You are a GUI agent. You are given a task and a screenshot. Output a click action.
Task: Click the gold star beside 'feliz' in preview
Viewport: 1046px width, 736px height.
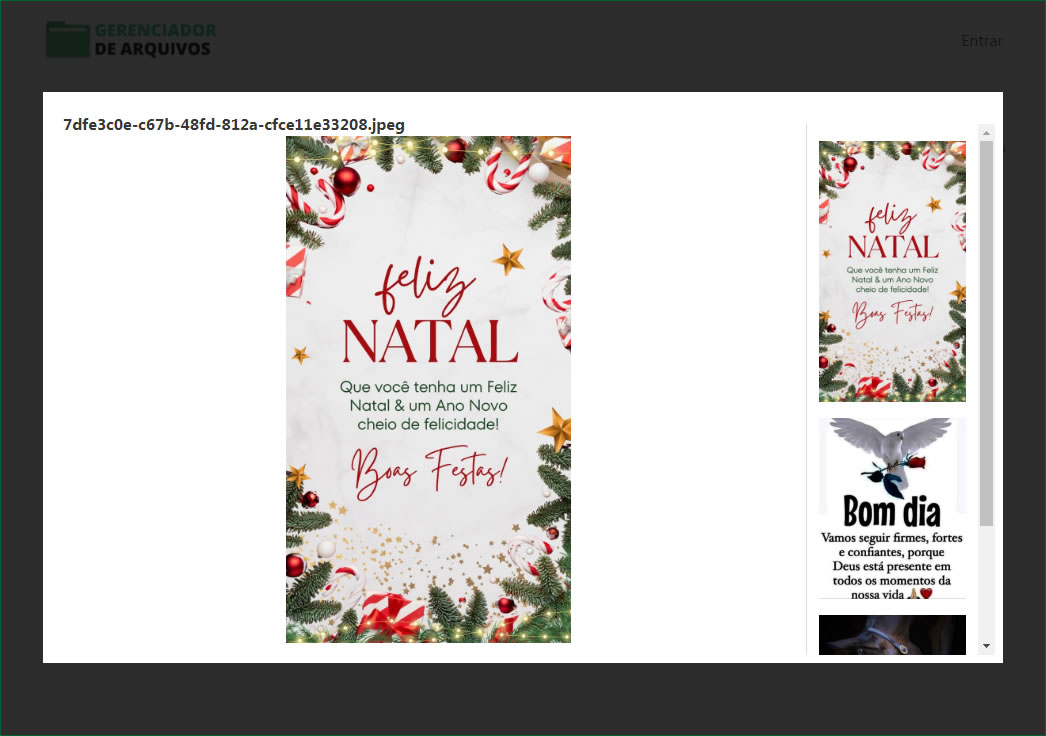coord(509,259)
